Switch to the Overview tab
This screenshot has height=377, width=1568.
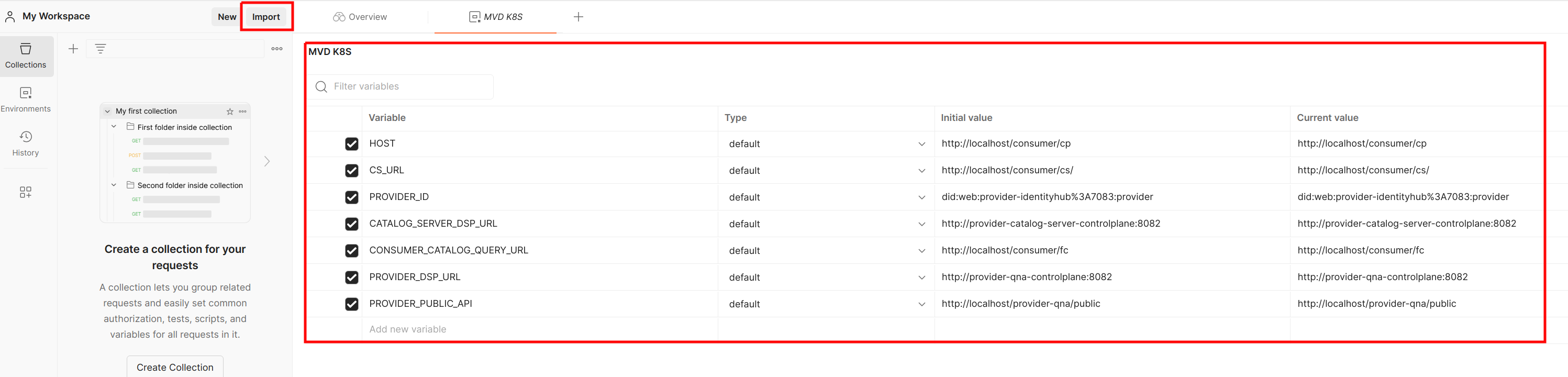coord(360,17)
